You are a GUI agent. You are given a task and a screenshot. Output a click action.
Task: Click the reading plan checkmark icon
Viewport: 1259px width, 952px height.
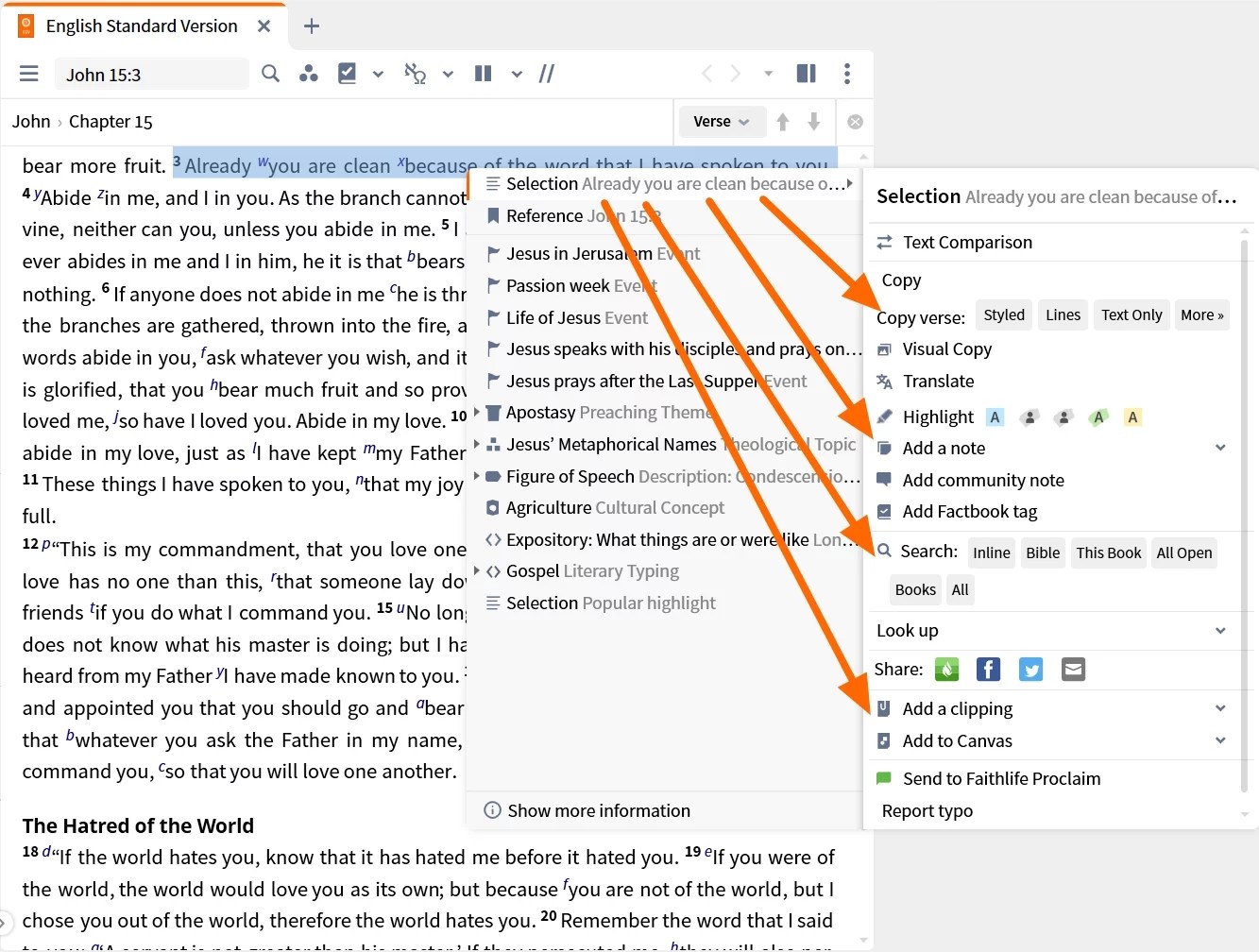click(347, 74)
